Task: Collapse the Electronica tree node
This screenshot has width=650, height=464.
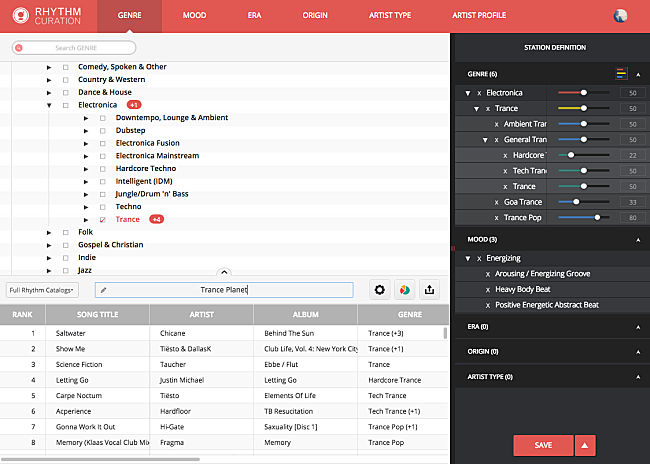Action: tap(49, 105)
